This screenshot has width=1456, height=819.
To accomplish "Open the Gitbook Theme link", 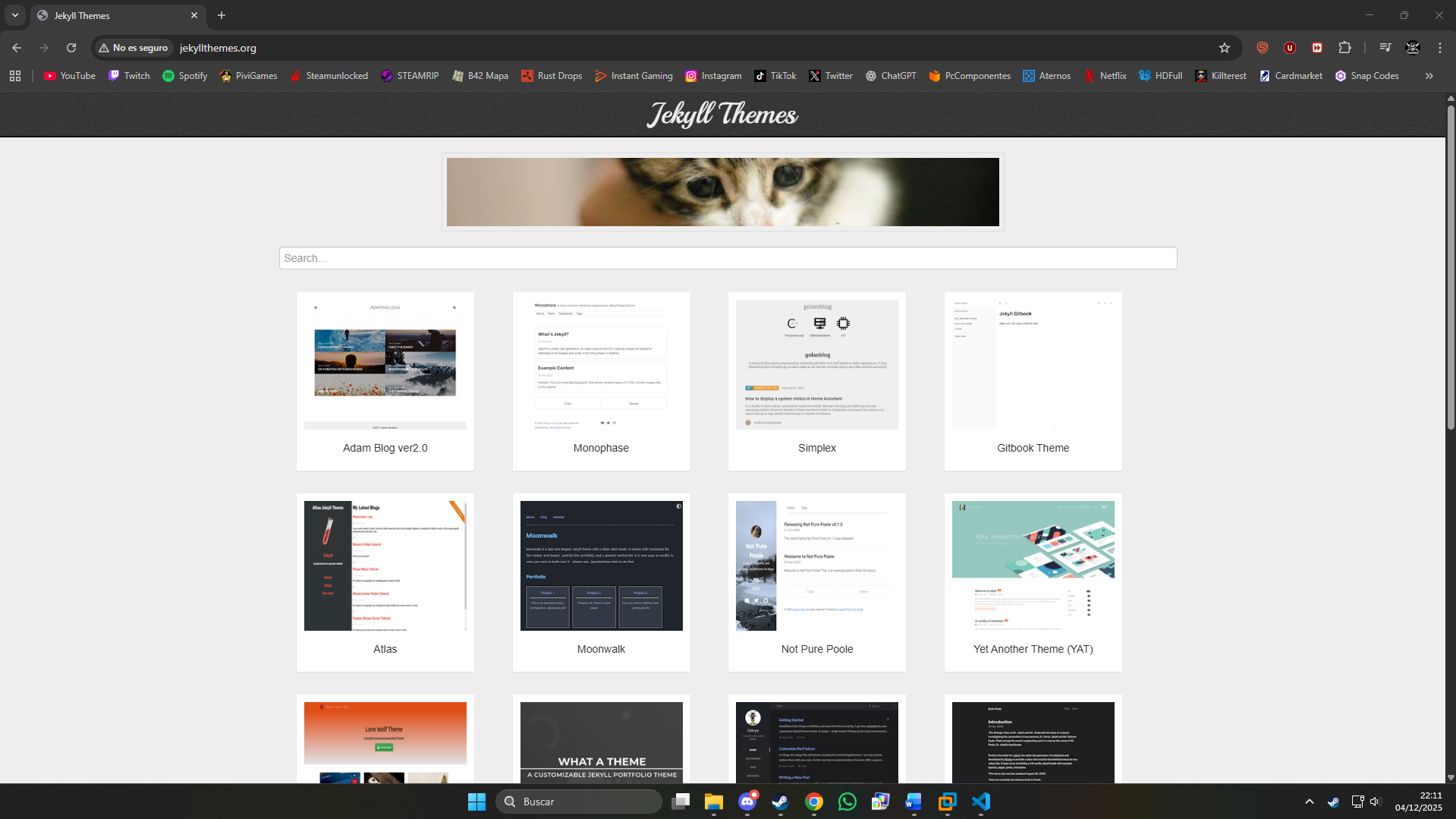I will click(x=1032, y=448).
